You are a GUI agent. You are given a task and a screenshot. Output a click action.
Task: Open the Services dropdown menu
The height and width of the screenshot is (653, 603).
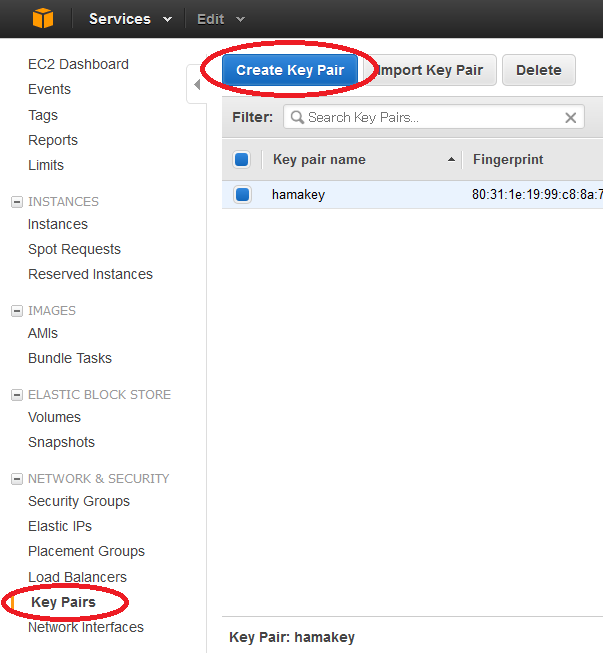point(130,19)
